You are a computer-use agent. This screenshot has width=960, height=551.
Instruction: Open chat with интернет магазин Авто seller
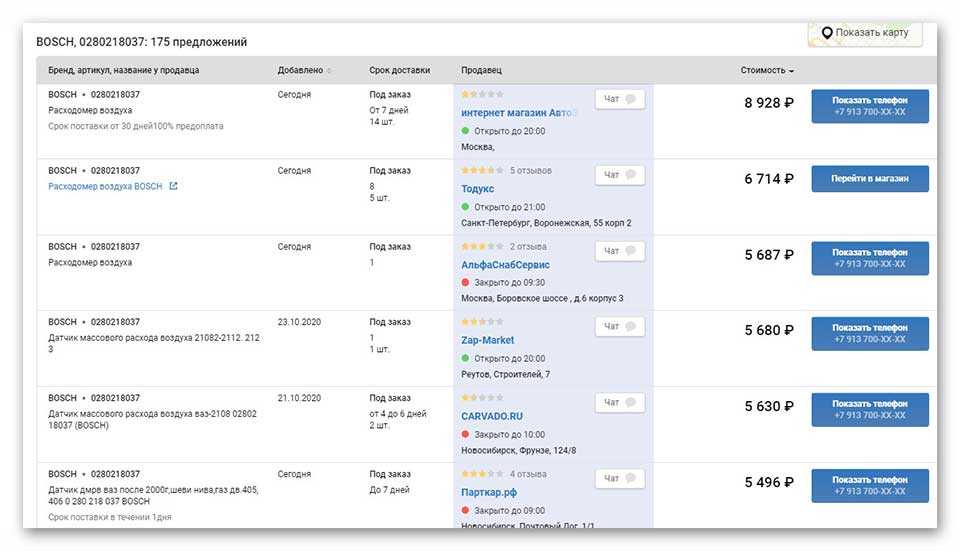(620, 99)
